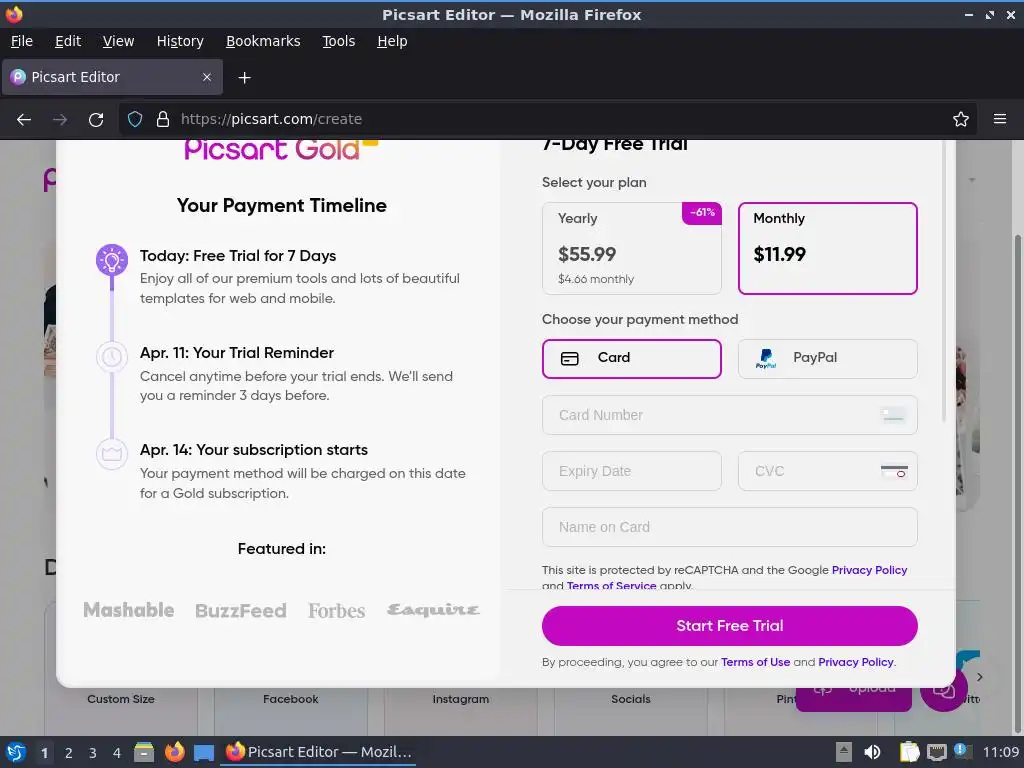Choose Card as payment method
1024x768 pixels.
coord(632,359)
